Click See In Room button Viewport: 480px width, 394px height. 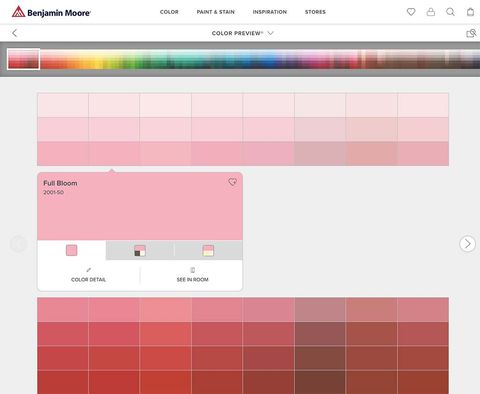(192, 275)
